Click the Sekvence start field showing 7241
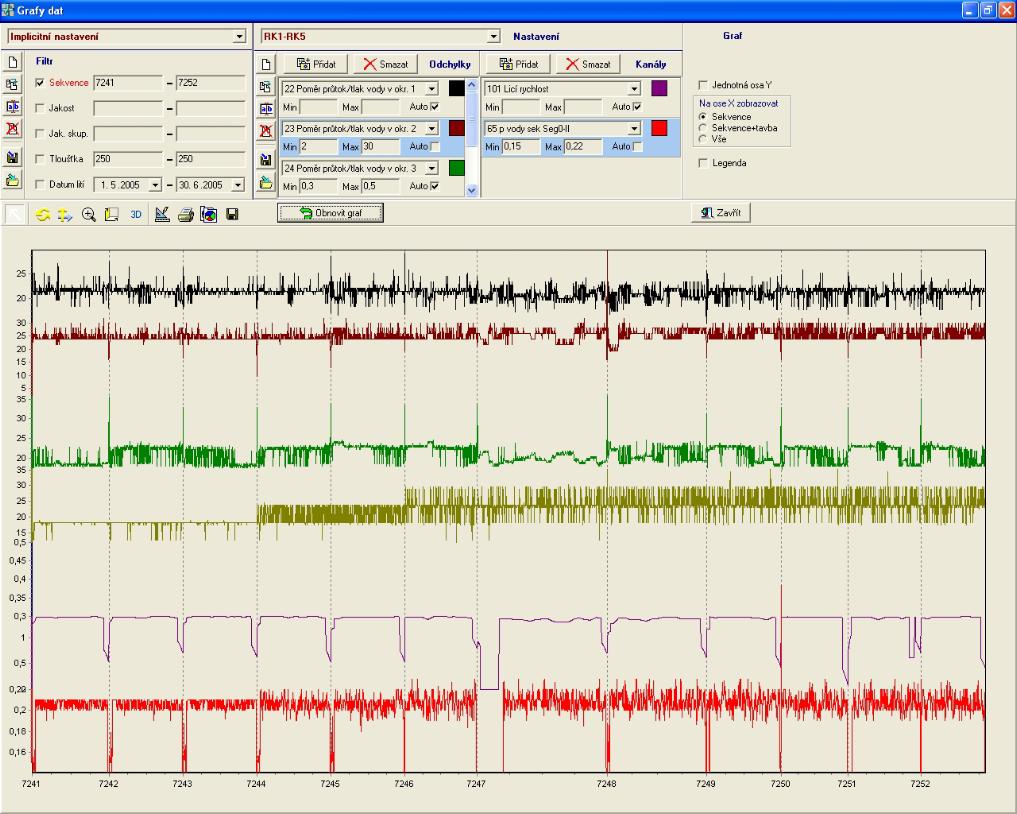The width and height of the screenshot is (1017, 814). (x=128, y=83)
